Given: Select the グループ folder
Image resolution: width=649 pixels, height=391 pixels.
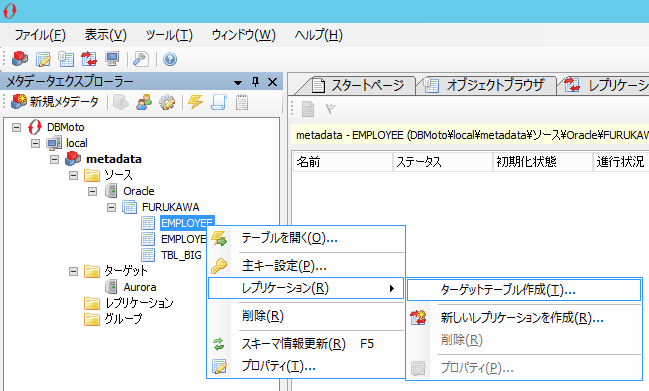Looking at the screenshot, I should pyautogui.click(x=123, y=319).
